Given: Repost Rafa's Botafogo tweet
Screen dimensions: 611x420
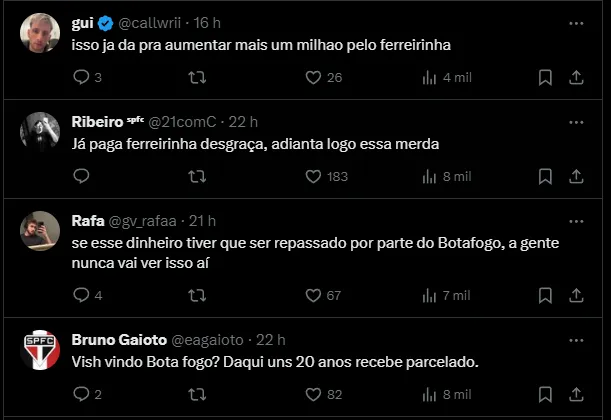Looking at the screenshot, I should [x=198, y=295].
